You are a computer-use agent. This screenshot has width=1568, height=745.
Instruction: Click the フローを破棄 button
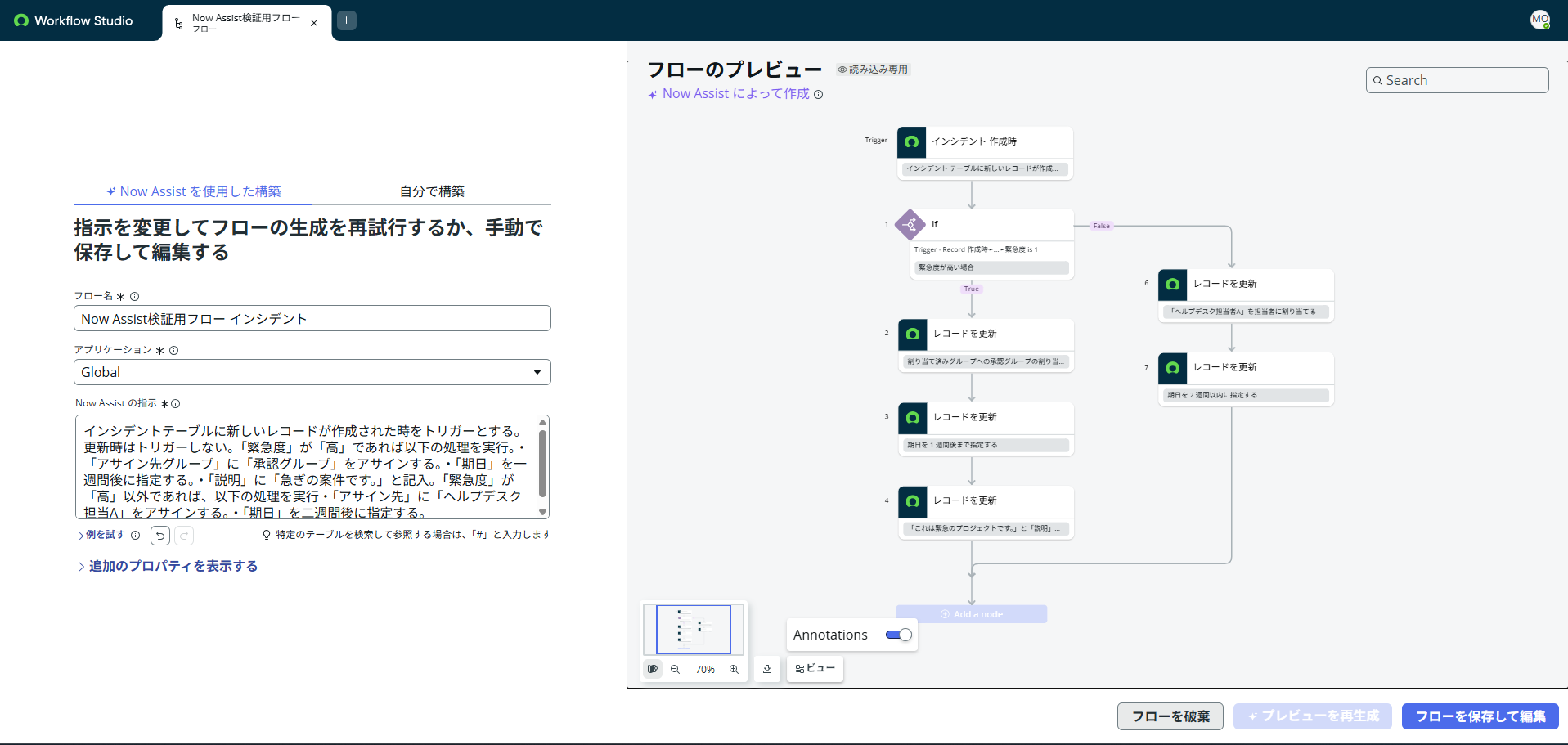pos(1170,716)
